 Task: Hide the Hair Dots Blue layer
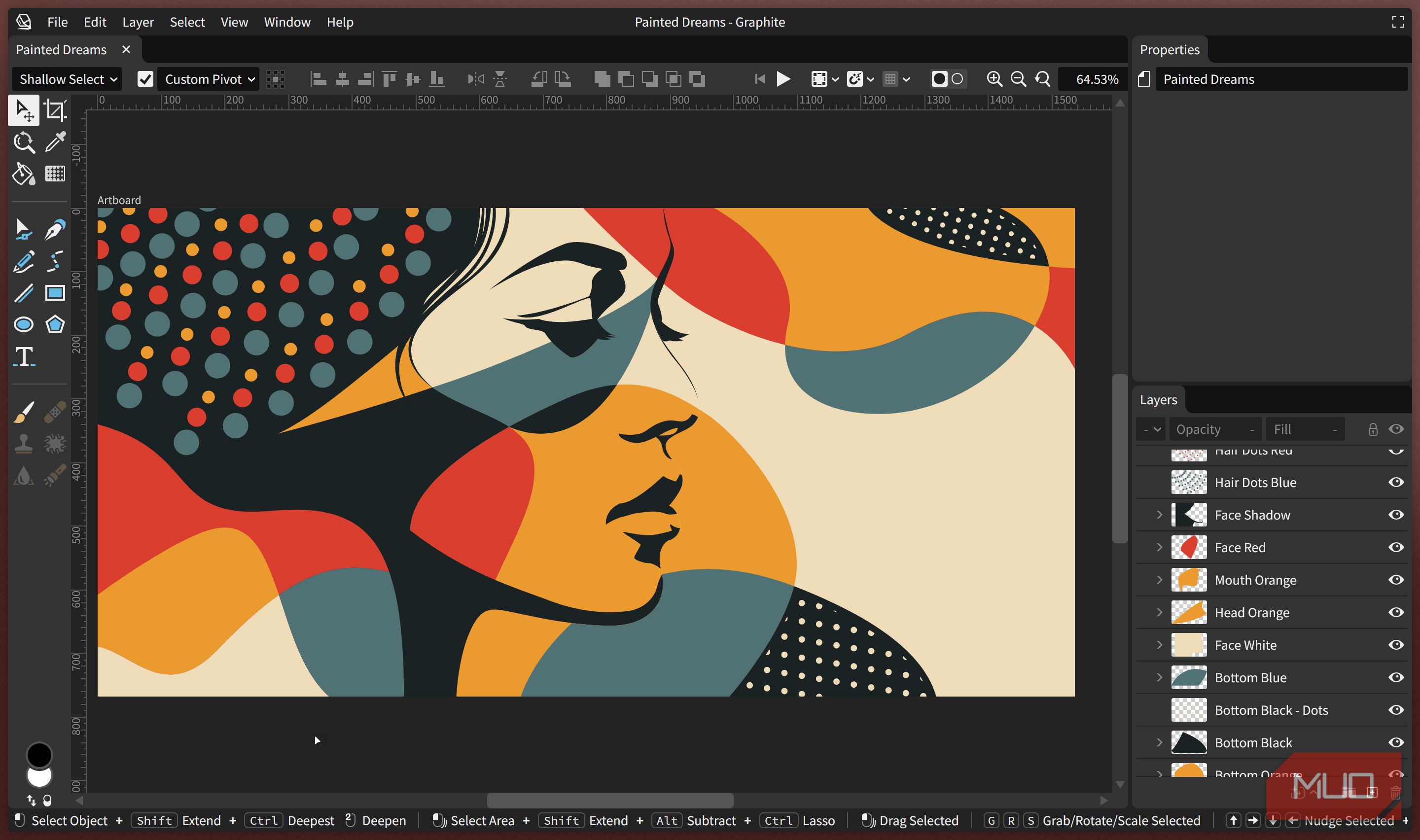click(1396, 482)
